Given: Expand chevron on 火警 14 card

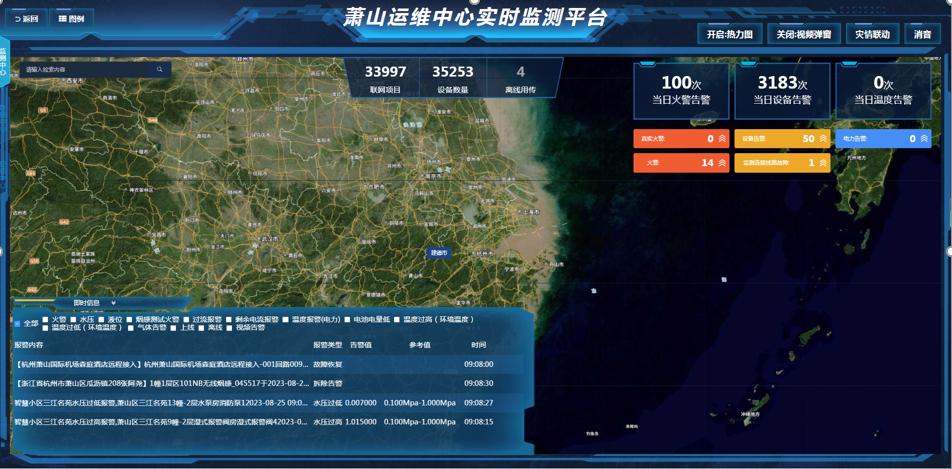Looking at the screenshot, I should click(x=721, y=163).
